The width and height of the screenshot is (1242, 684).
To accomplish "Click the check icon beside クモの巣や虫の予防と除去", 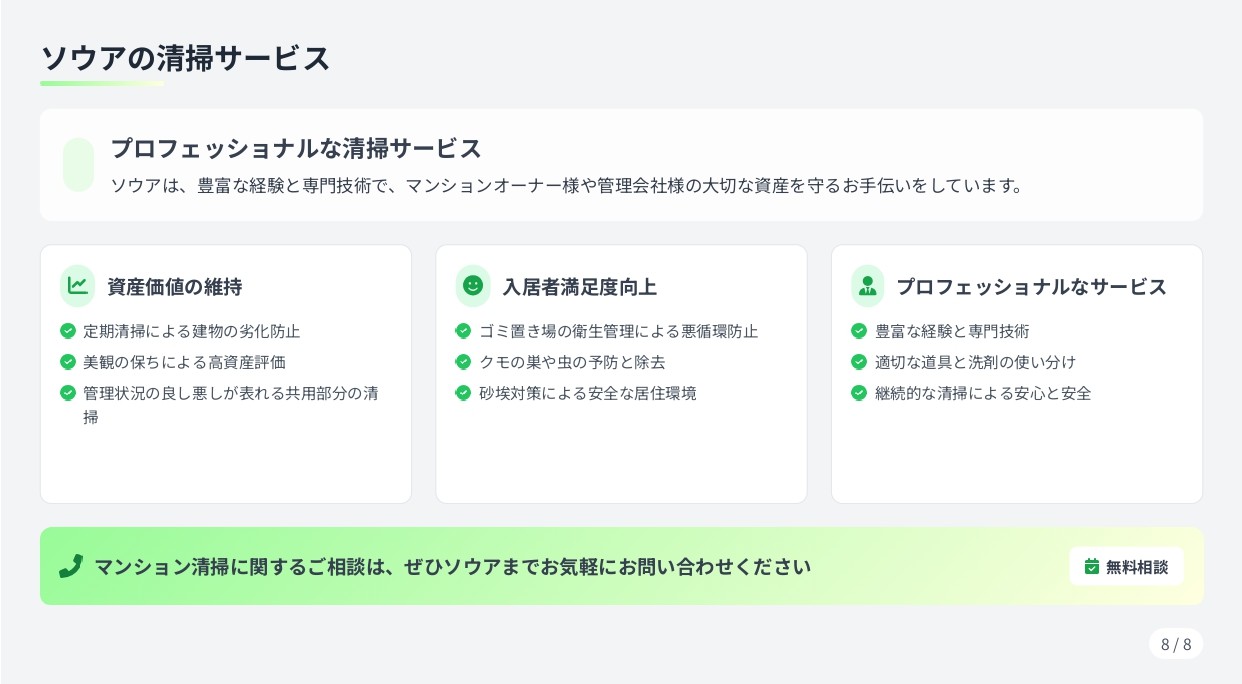I will click(463, 362).
